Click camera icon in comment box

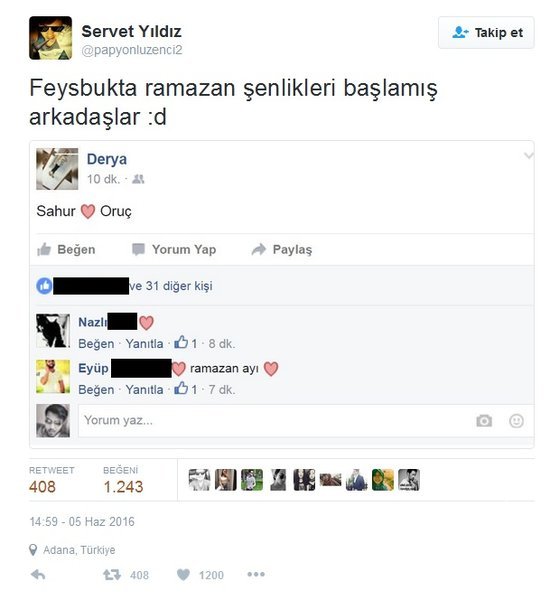tap(484, 421)
